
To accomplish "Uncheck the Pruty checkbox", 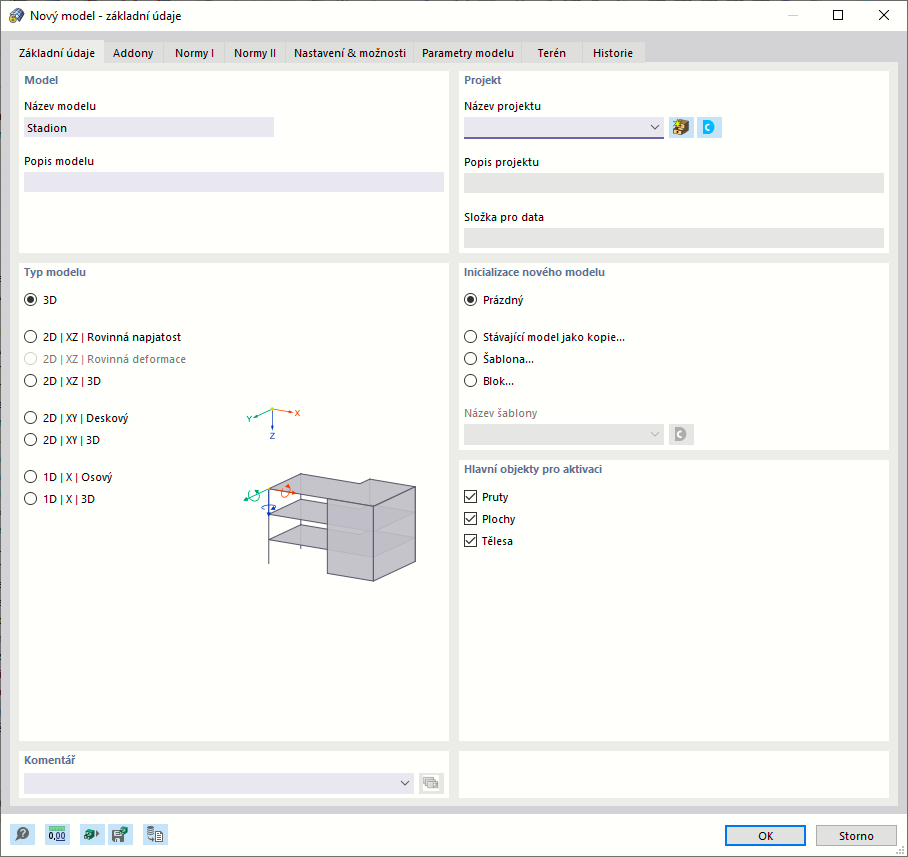I will tap(471, 497).
